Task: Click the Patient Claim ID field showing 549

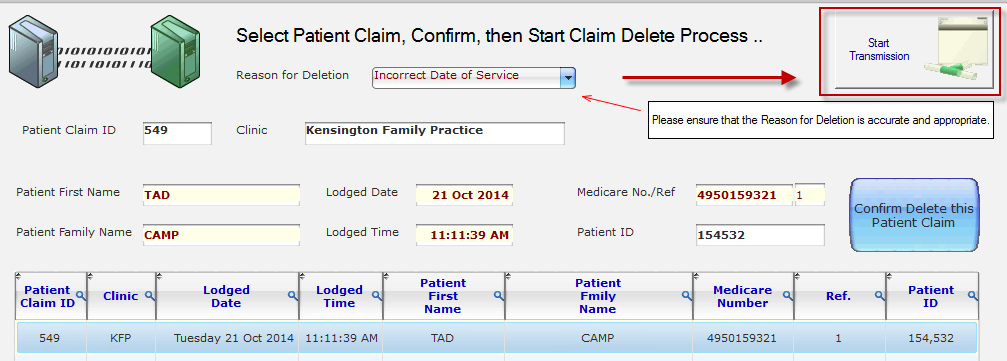Action: (177, 133)
